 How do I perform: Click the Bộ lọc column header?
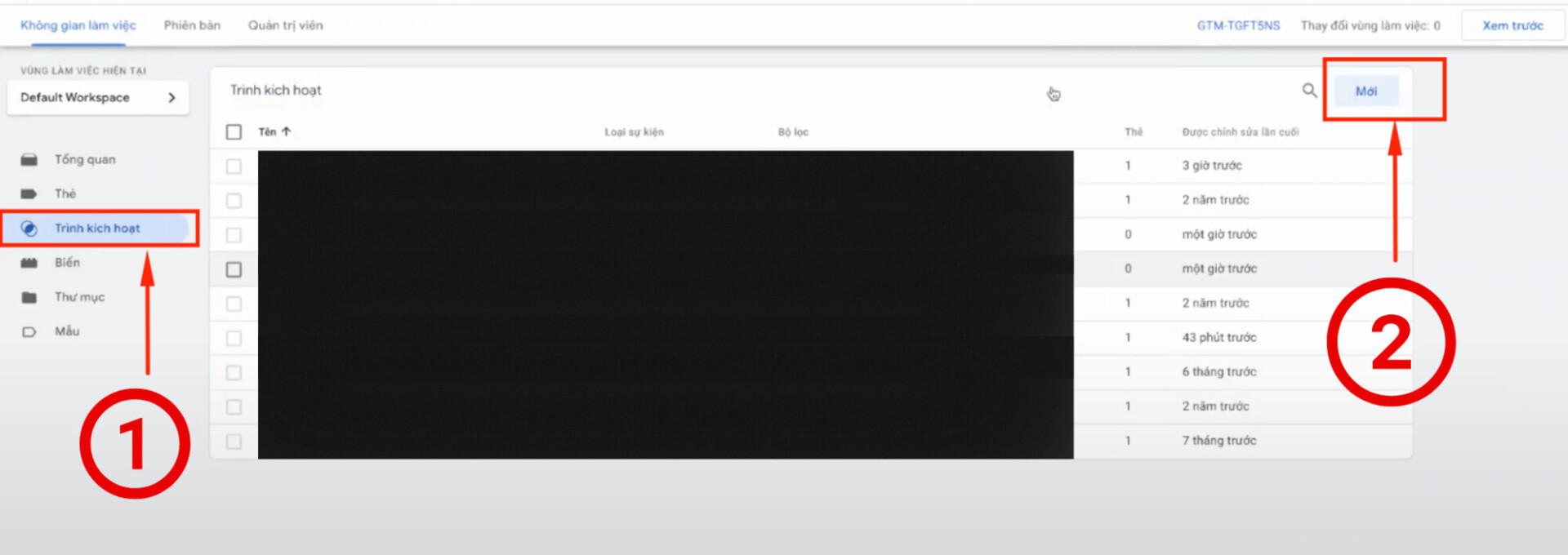tap(793, 131)
